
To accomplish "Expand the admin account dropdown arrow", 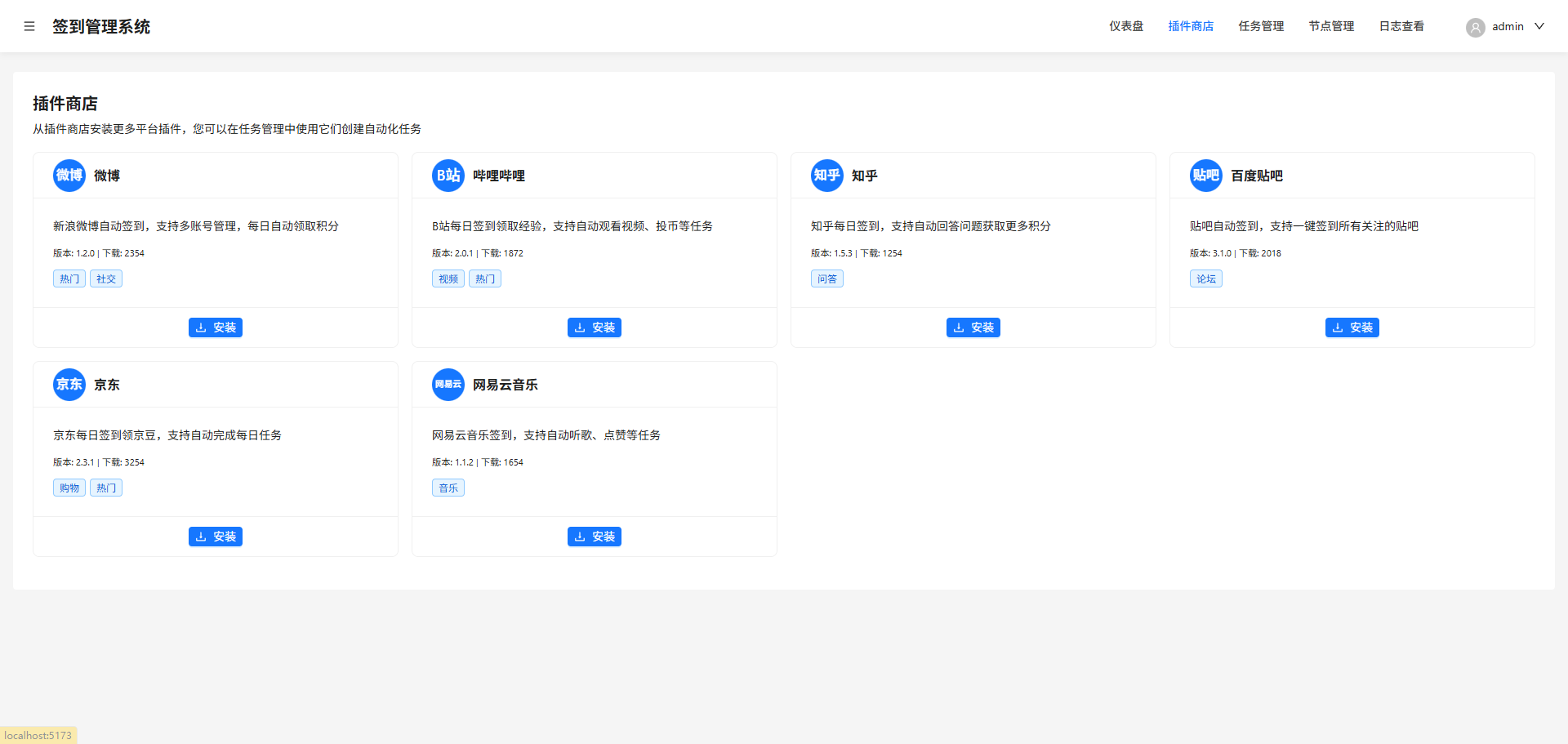I will [1539, 26].
